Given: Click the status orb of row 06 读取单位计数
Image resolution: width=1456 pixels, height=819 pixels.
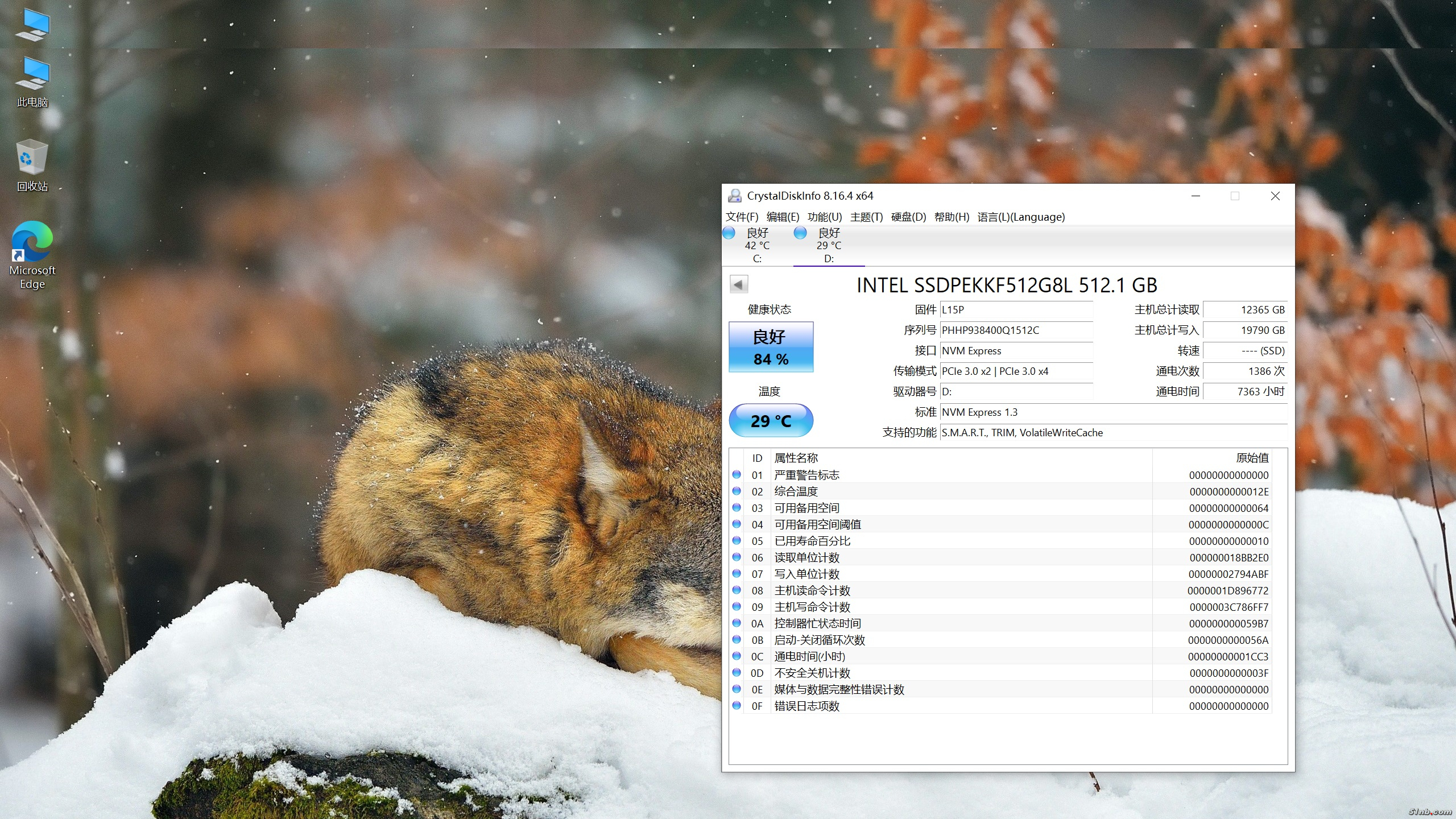Looking at the screenshot, I should coord(737,557).
